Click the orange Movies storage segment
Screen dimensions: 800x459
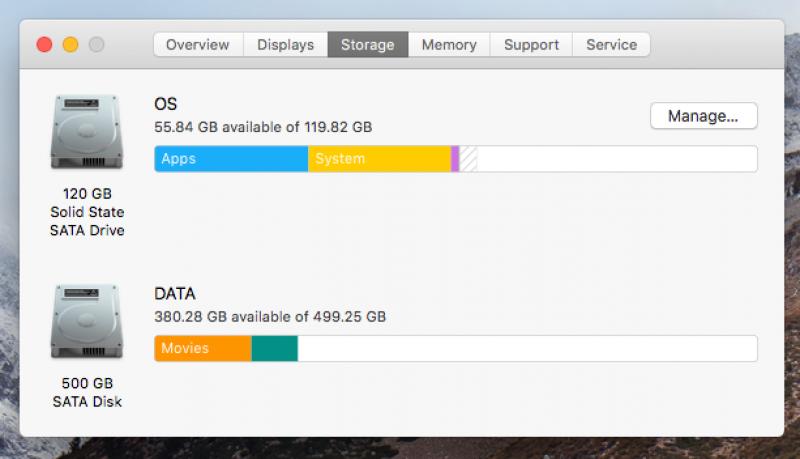point(203,348)
